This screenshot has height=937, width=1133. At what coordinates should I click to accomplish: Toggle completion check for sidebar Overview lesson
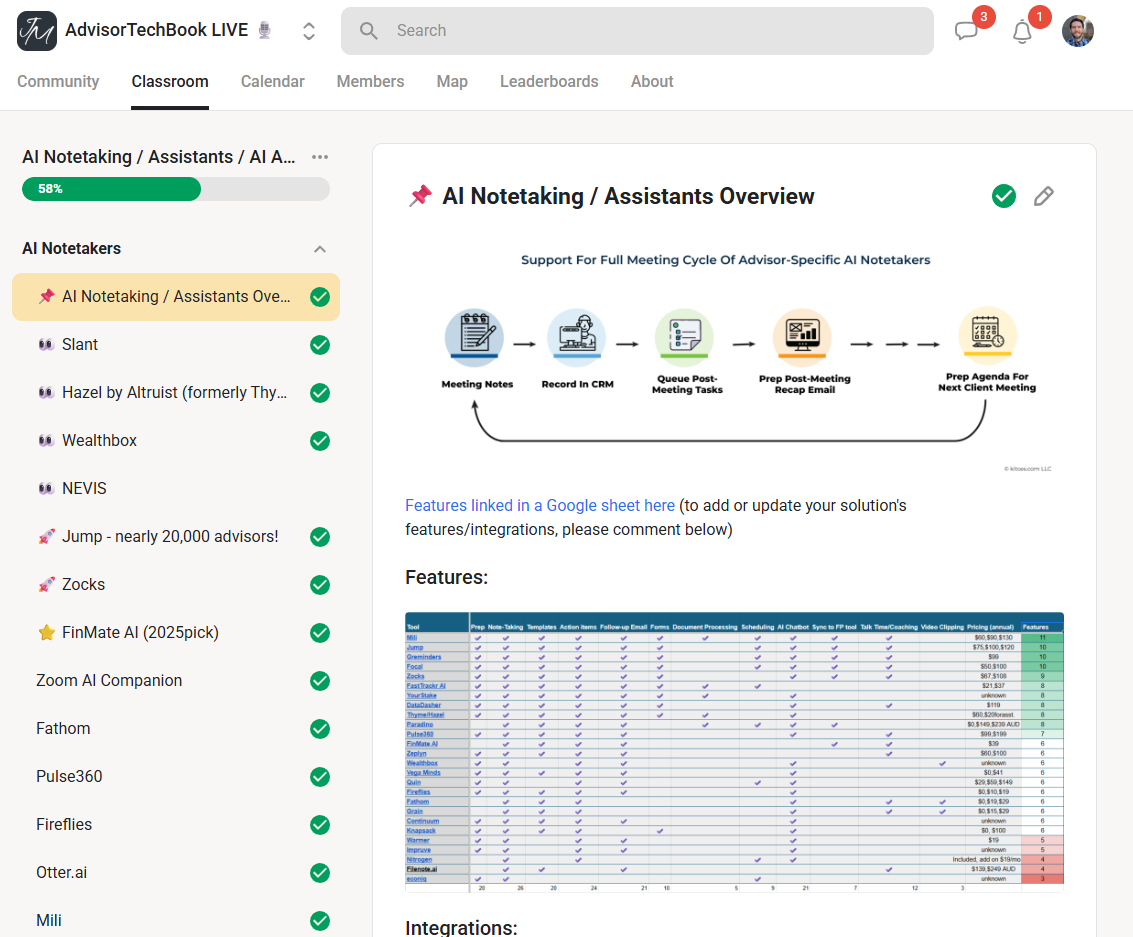320,297
